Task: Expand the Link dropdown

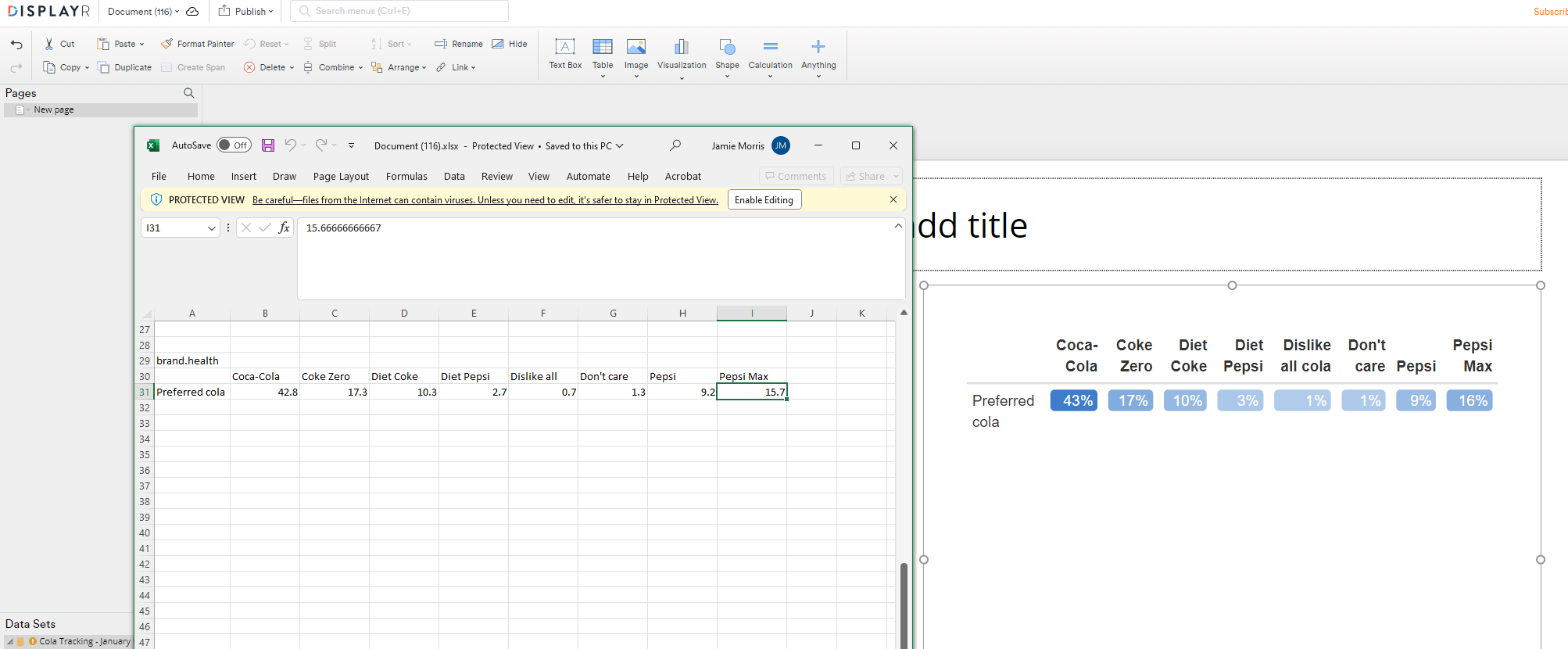Action: coord(473,68)
